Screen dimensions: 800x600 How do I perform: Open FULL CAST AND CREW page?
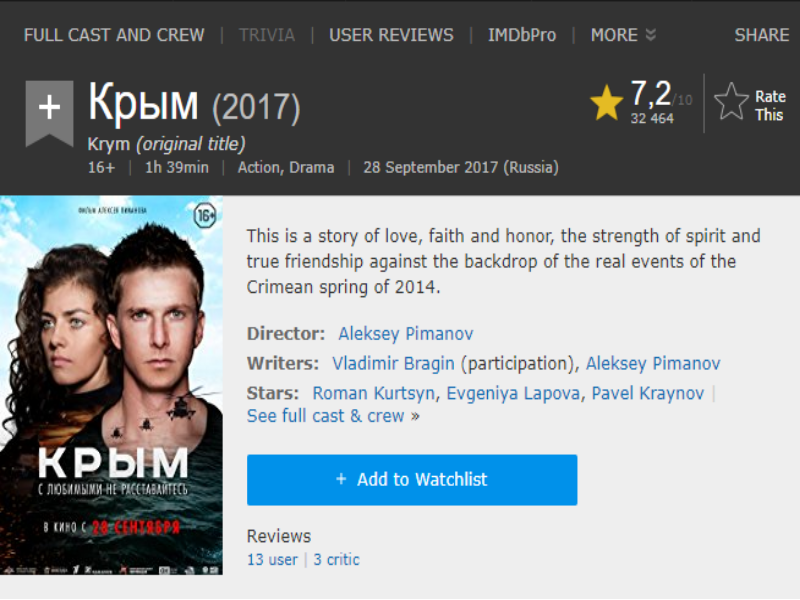click(x=114, y=35)
